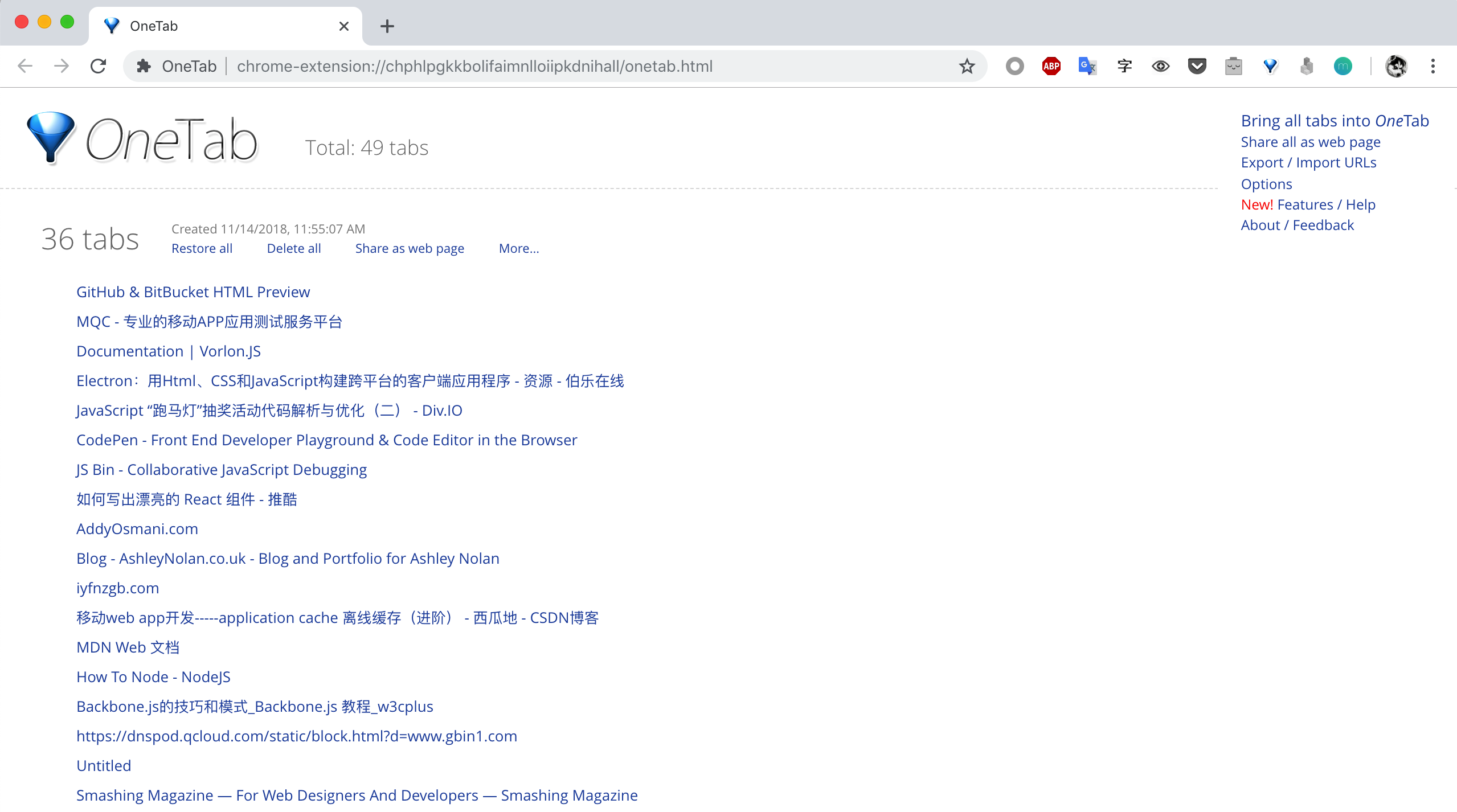Click the Pocket extension icon

pos(1197,66)
